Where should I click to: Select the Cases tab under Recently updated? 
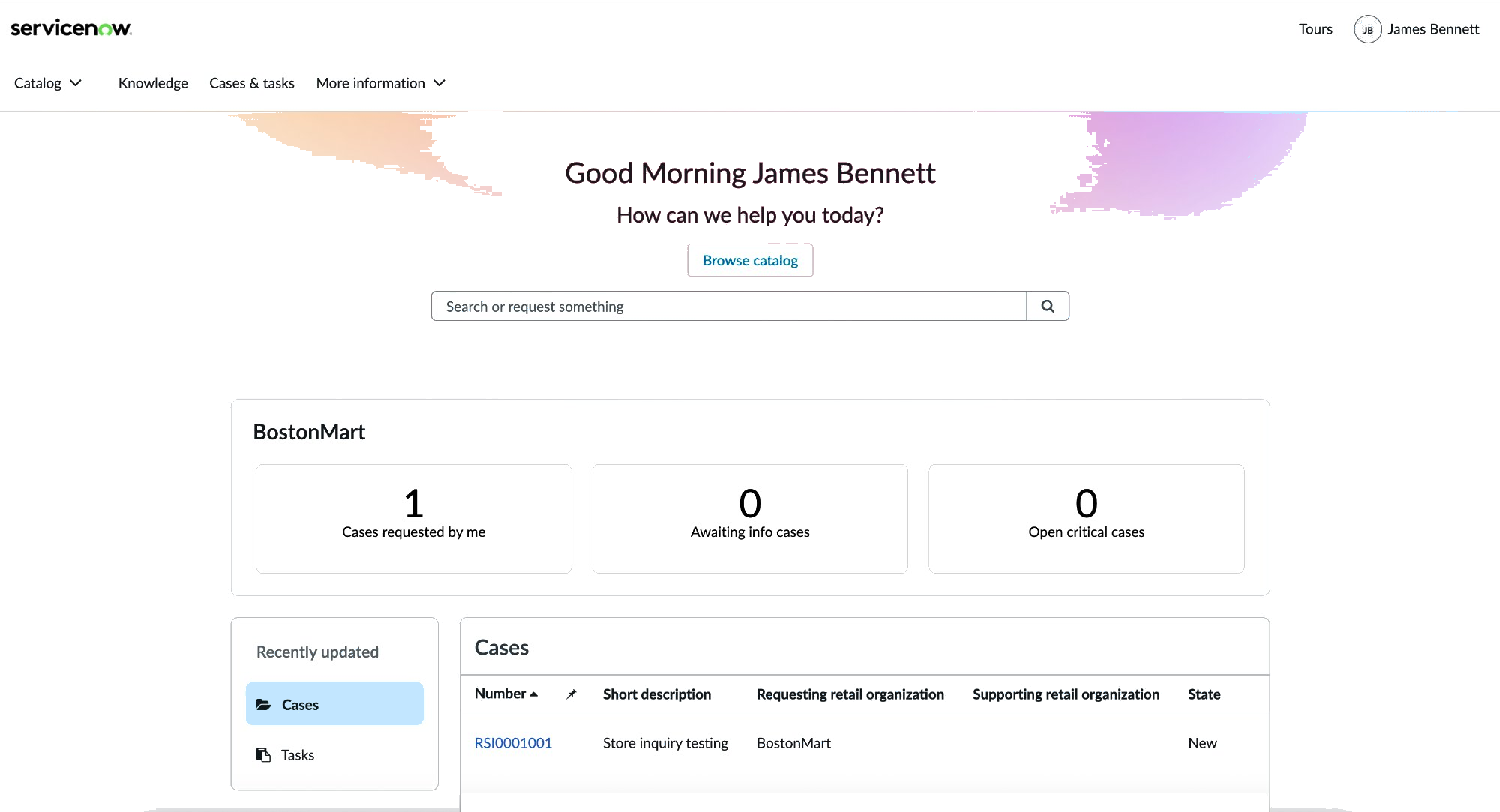click(x=334, y=704)
